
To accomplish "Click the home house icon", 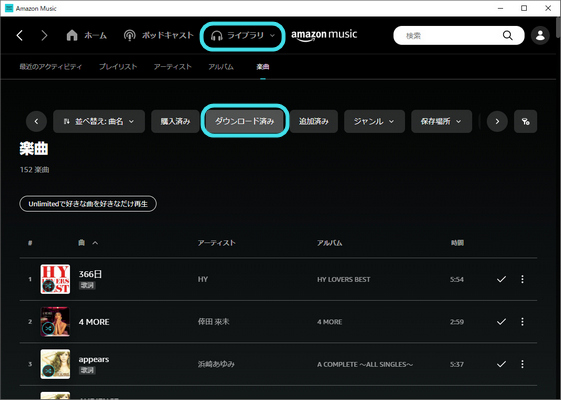I will (72, 35).
